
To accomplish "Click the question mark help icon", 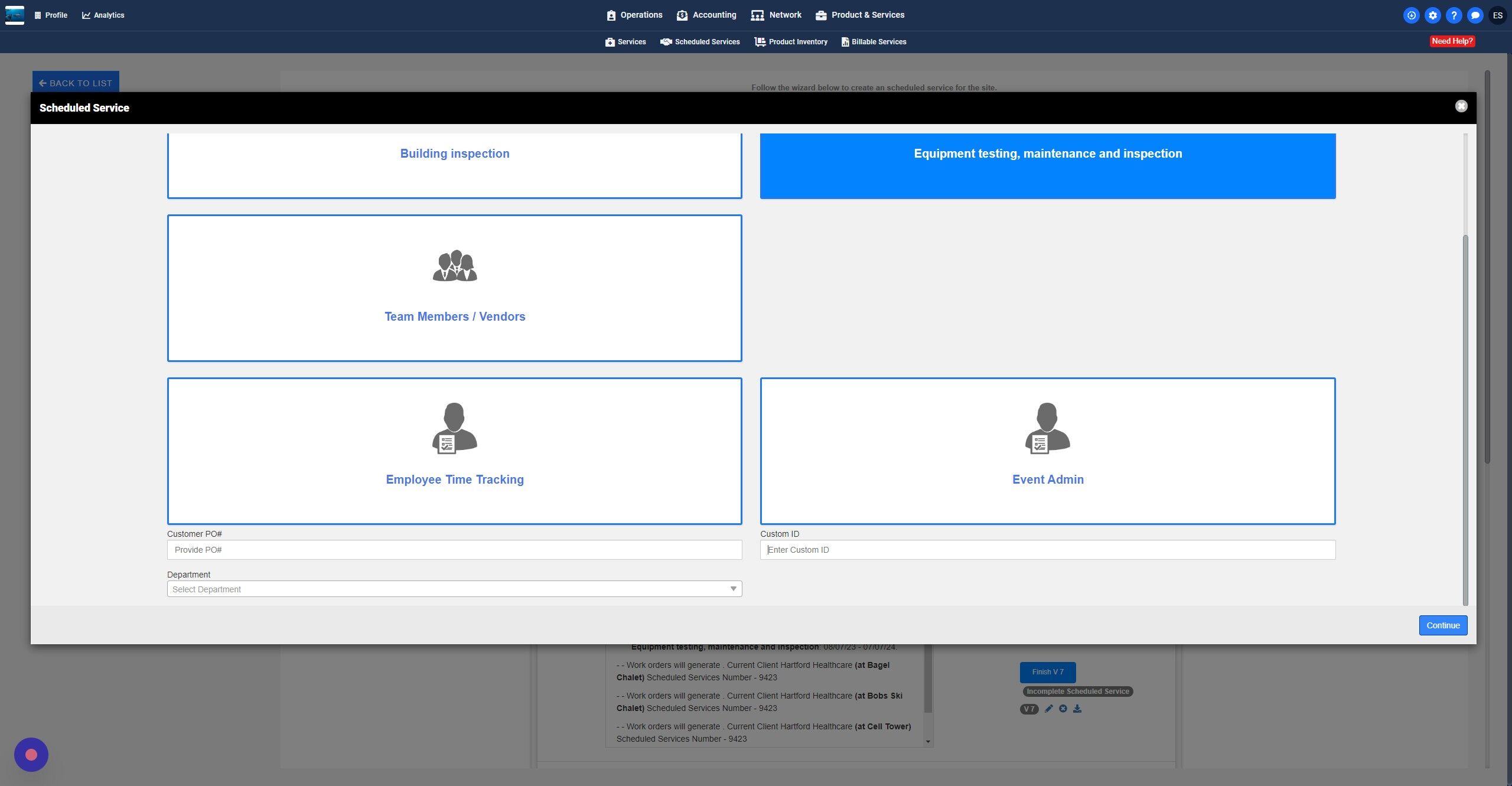I will pos(1454,15).
